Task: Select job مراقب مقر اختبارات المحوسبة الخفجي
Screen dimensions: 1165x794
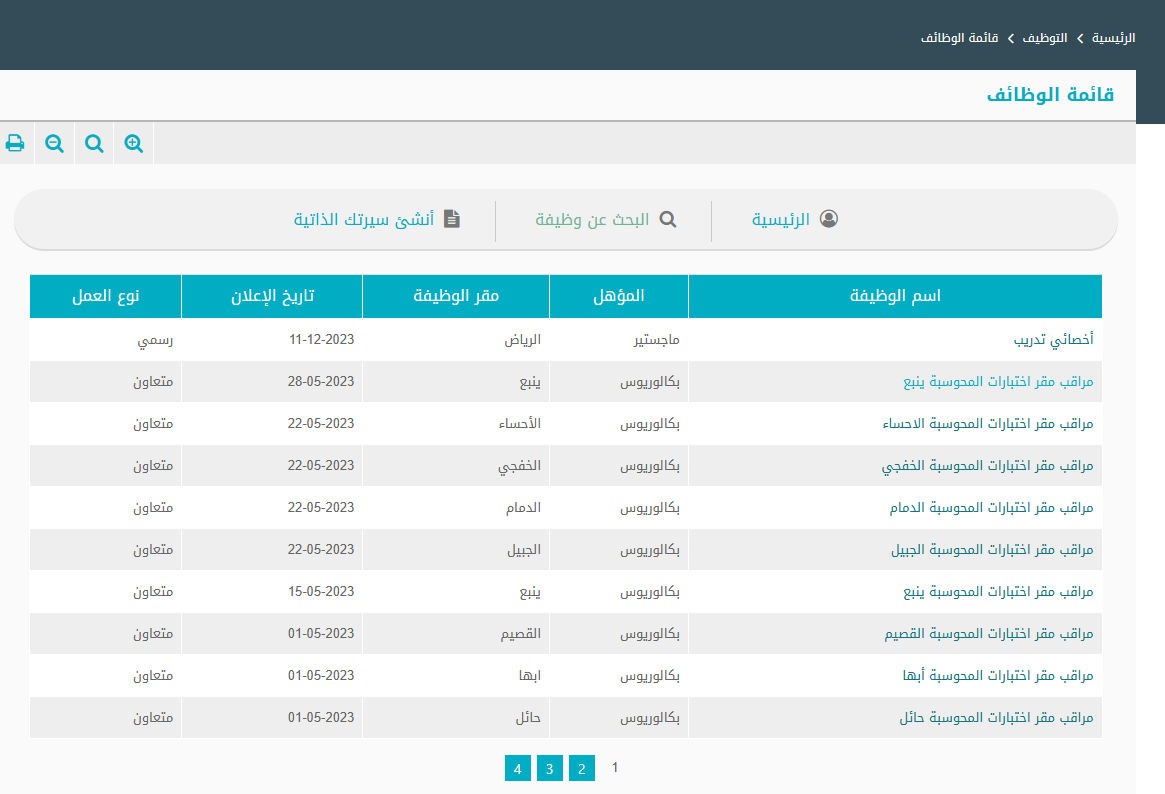Action: pyautogui.click(x=987, y=466)
